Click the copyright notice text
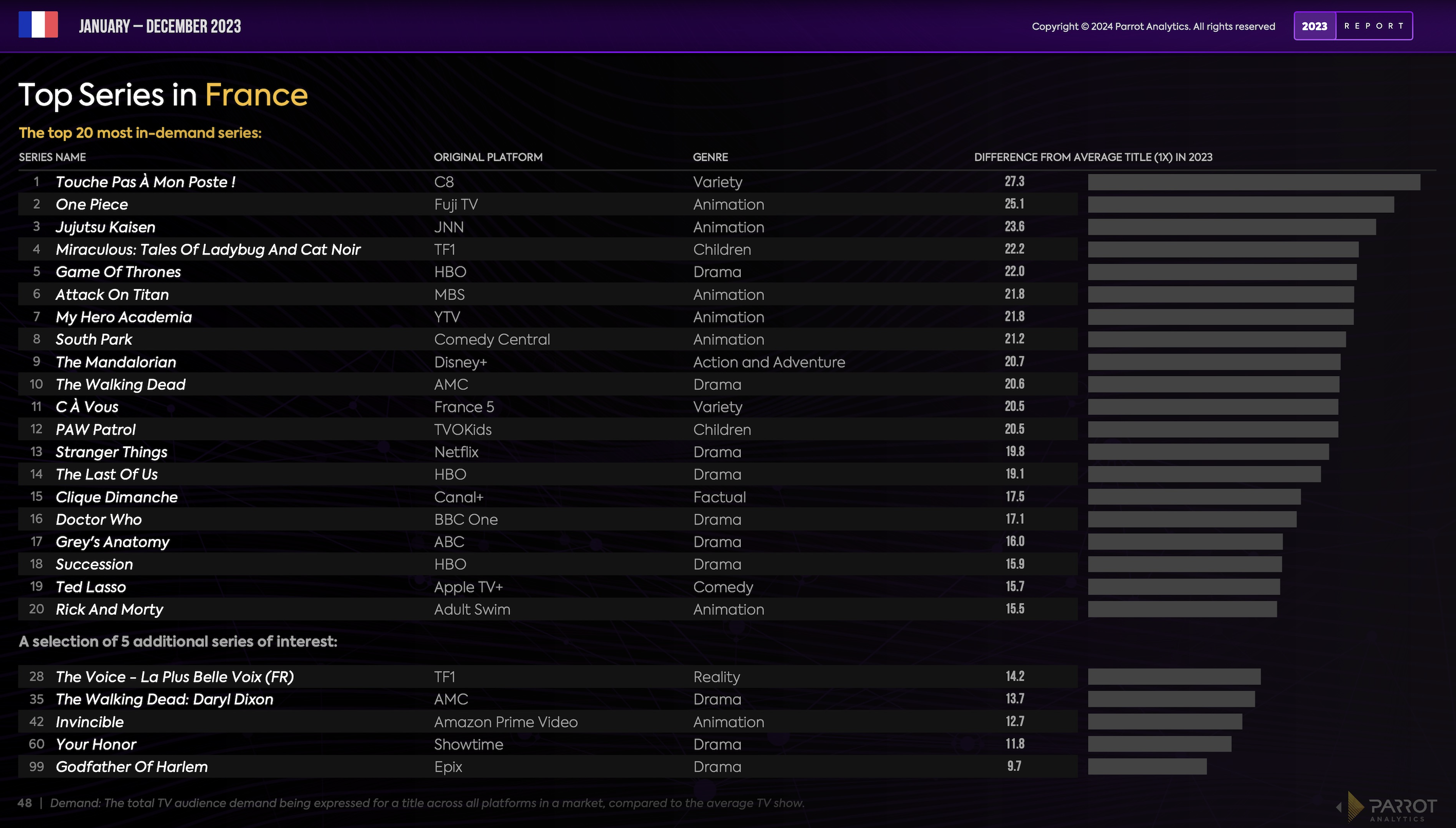The height and width of the screenshot is (828, 1456). coord(1154,26)
